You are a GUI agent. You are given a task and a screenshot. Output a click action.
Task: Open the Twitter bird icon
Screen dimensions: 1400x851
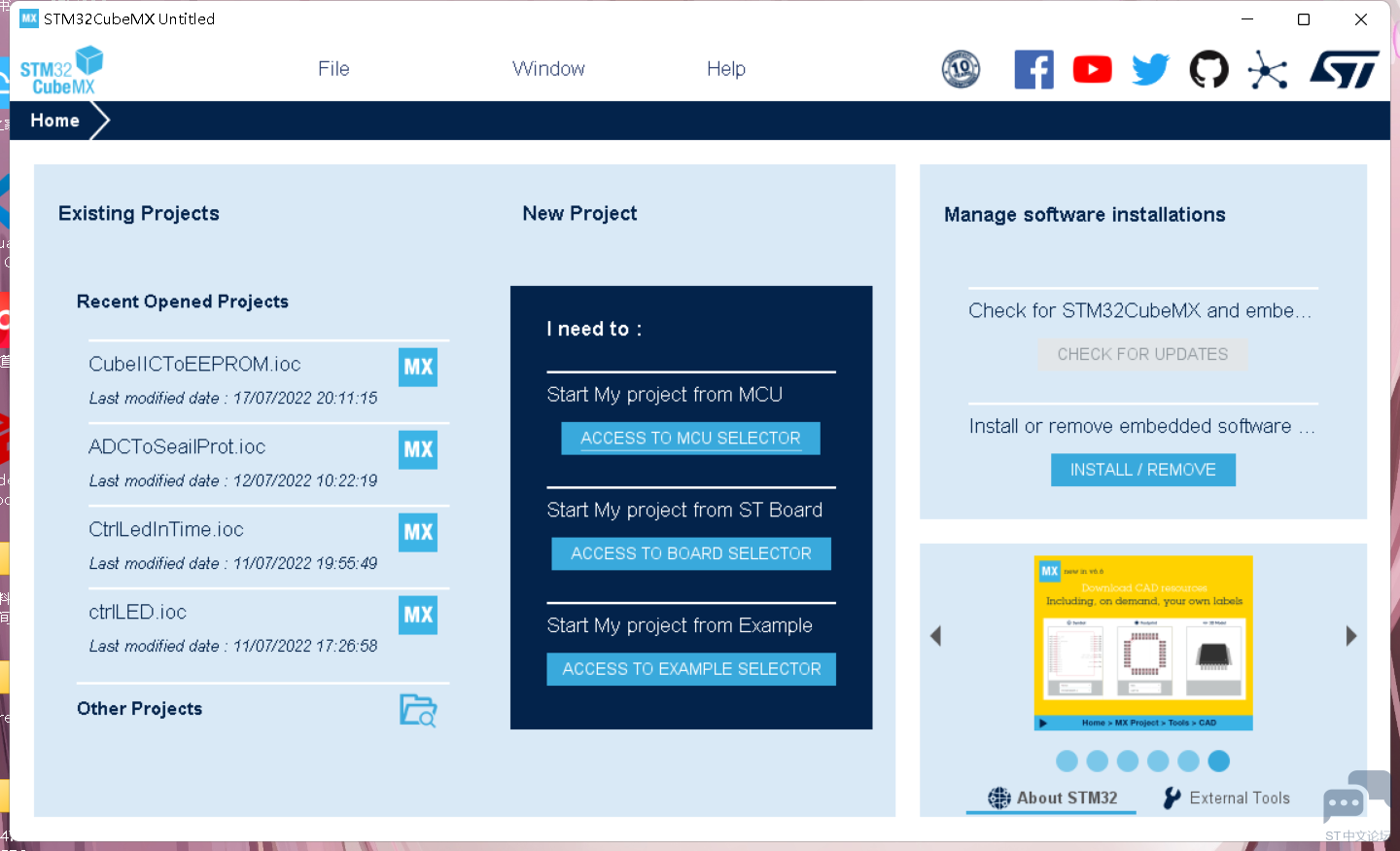click(x=1150, y=69)
